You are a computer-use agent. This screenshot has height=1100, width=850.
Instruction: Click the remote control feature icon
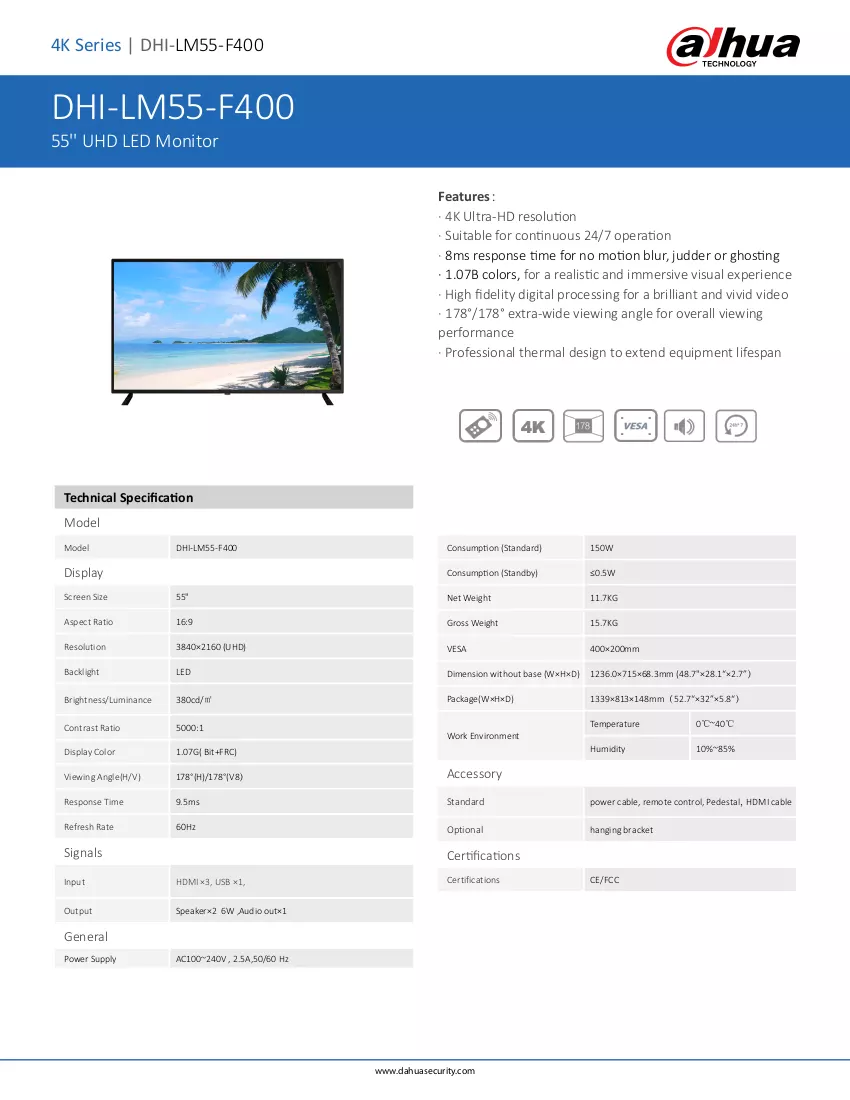(x=480, y=426)
